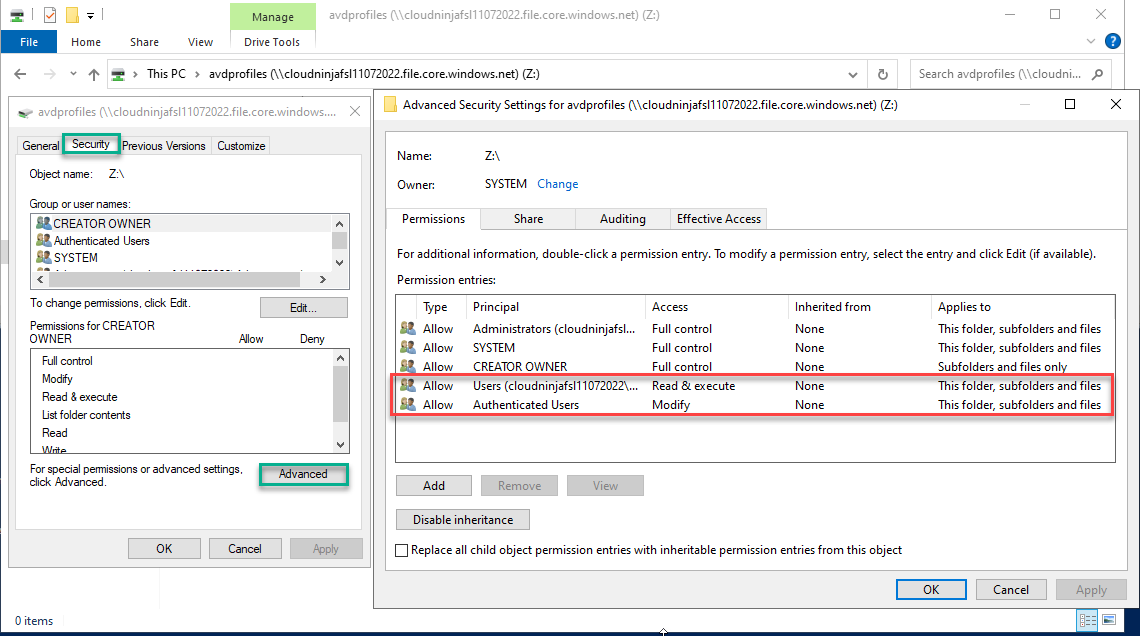Select the Users permission entry icon
Screen dimensions: 1140x636
point(408,385)
